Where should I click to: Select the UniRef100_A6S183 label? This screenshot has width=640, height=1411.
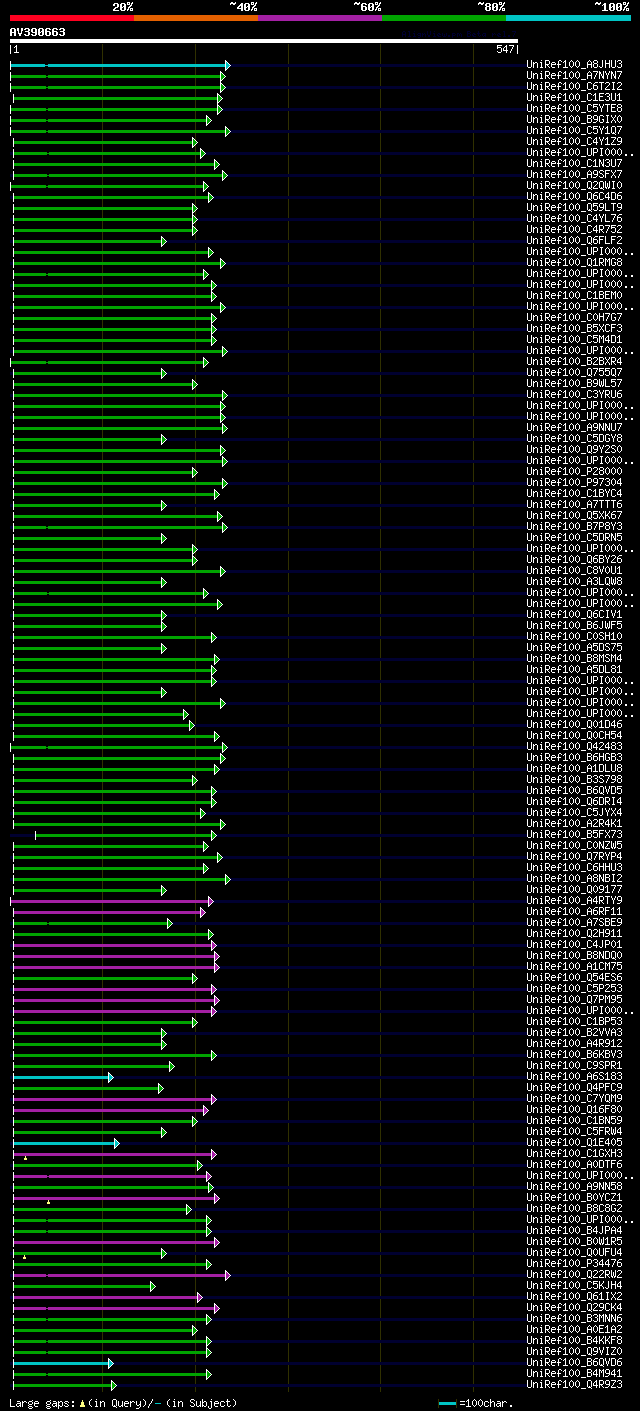(575, 1076)
